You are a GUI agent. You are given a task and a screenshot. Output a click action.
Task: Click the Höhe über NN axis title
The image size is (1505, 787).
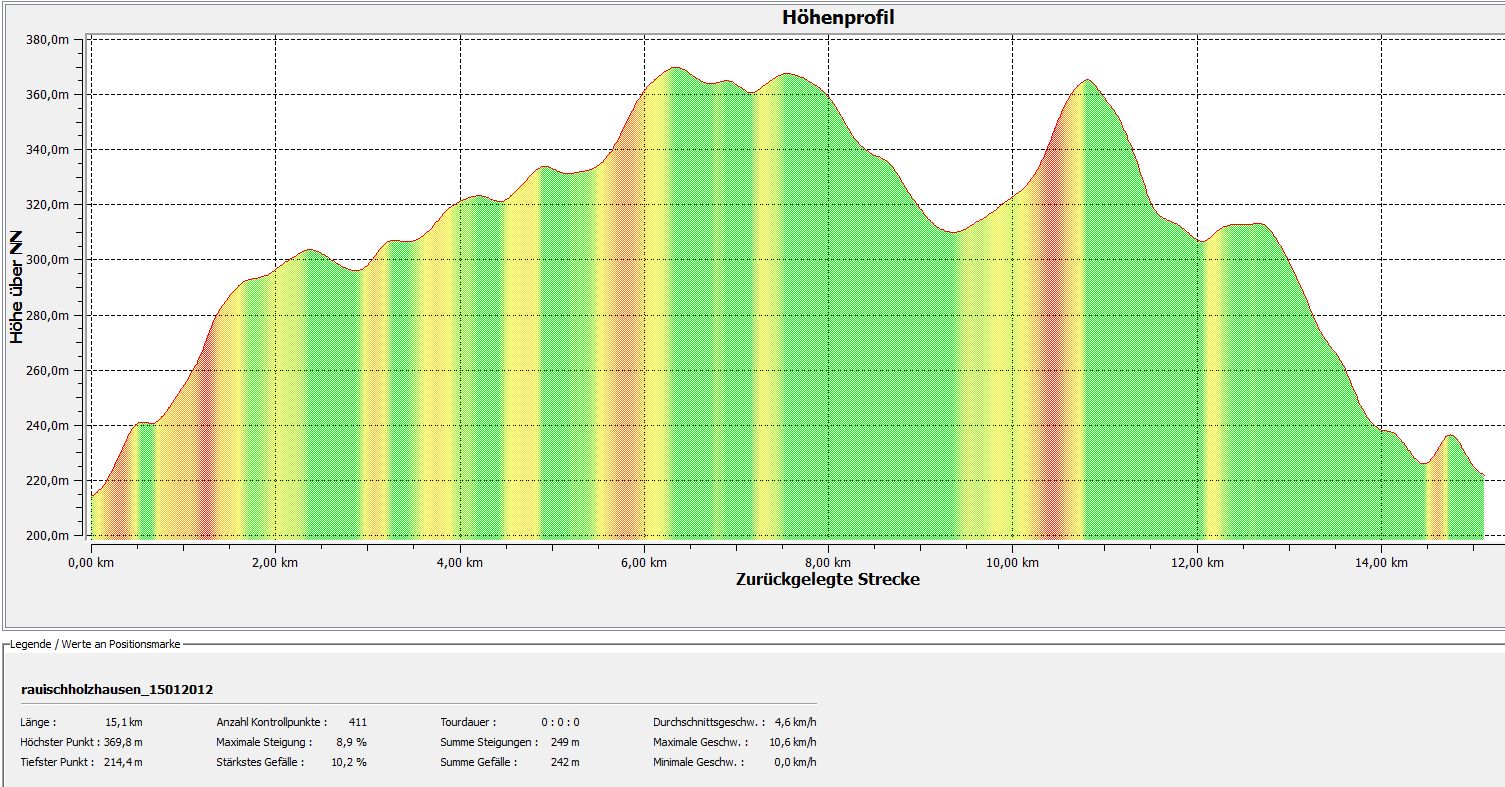(x=17, y=287)
